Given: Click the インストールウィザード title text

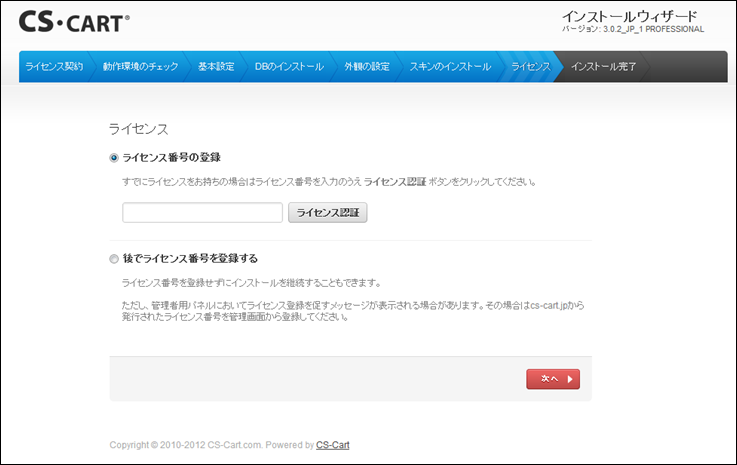Looking at the screenshot, I should 629,16.
